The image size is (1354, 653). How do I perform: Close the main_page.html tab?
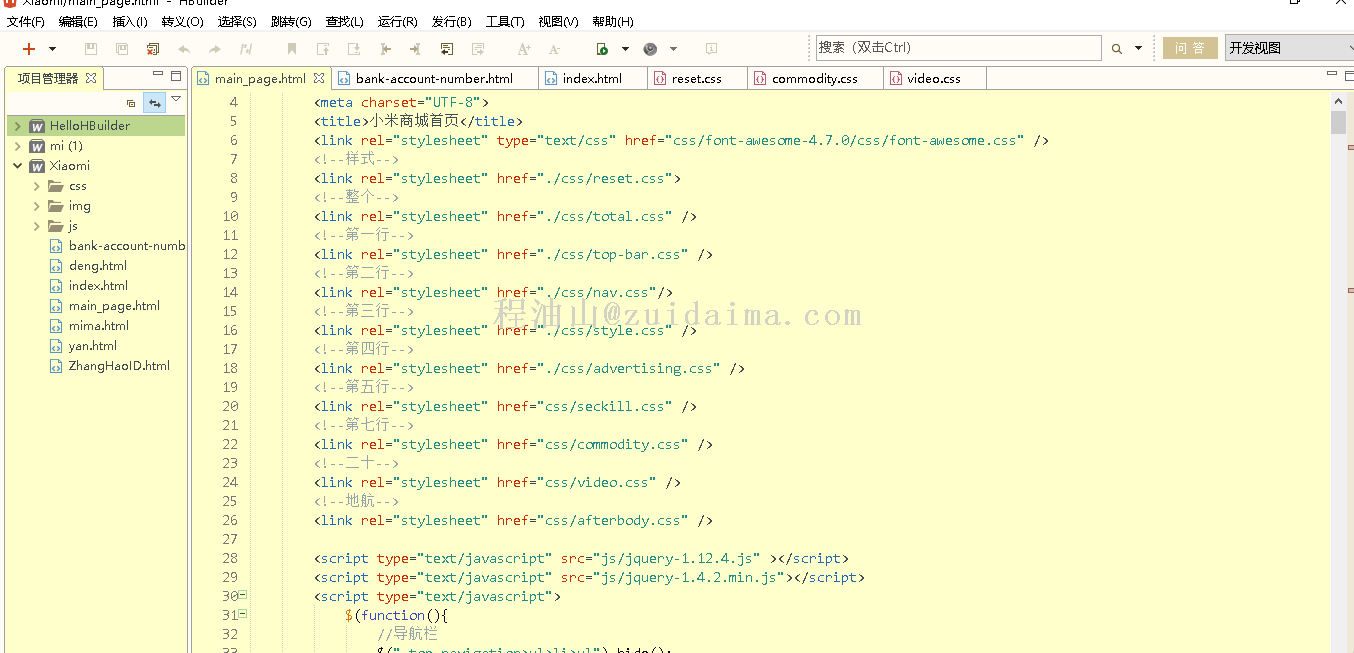click(x=319, y=78)
